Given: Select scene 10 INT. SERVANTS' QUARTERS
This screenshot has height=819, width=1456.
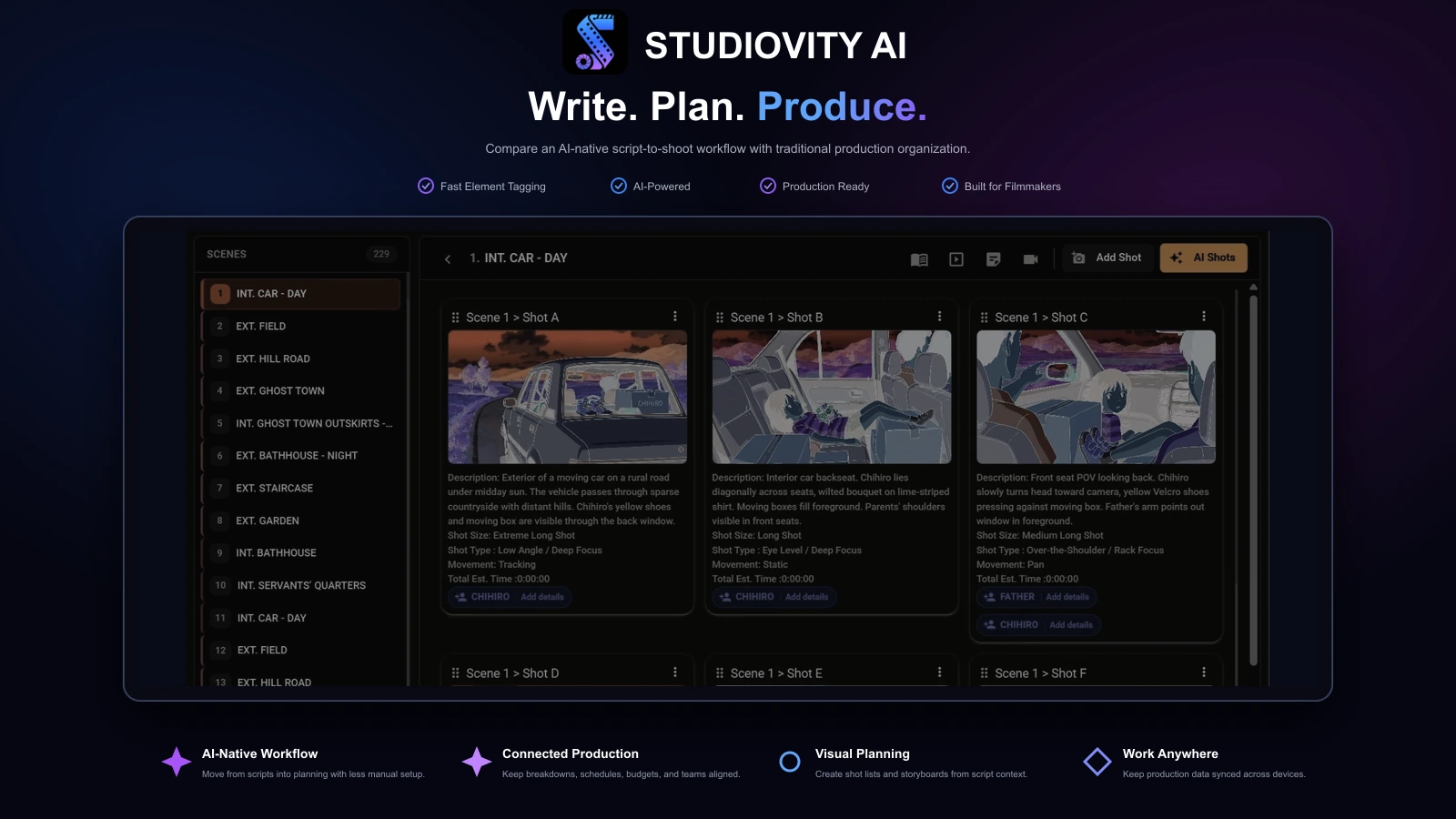Looking at the screenshot, I should pos(300,585).
